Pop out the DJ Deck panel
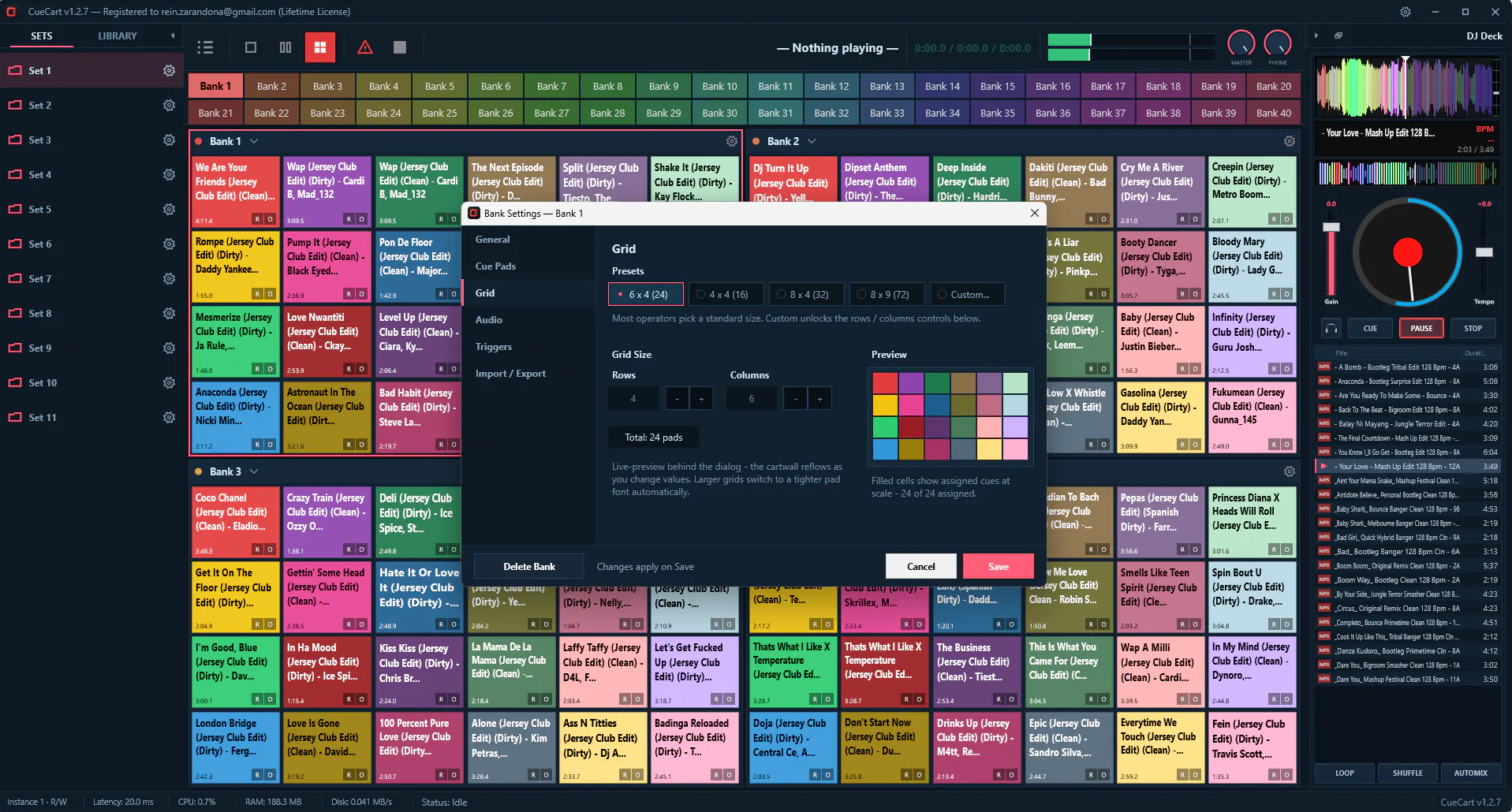This screenshot has width=1512, height=812. tap(1338, 35)
